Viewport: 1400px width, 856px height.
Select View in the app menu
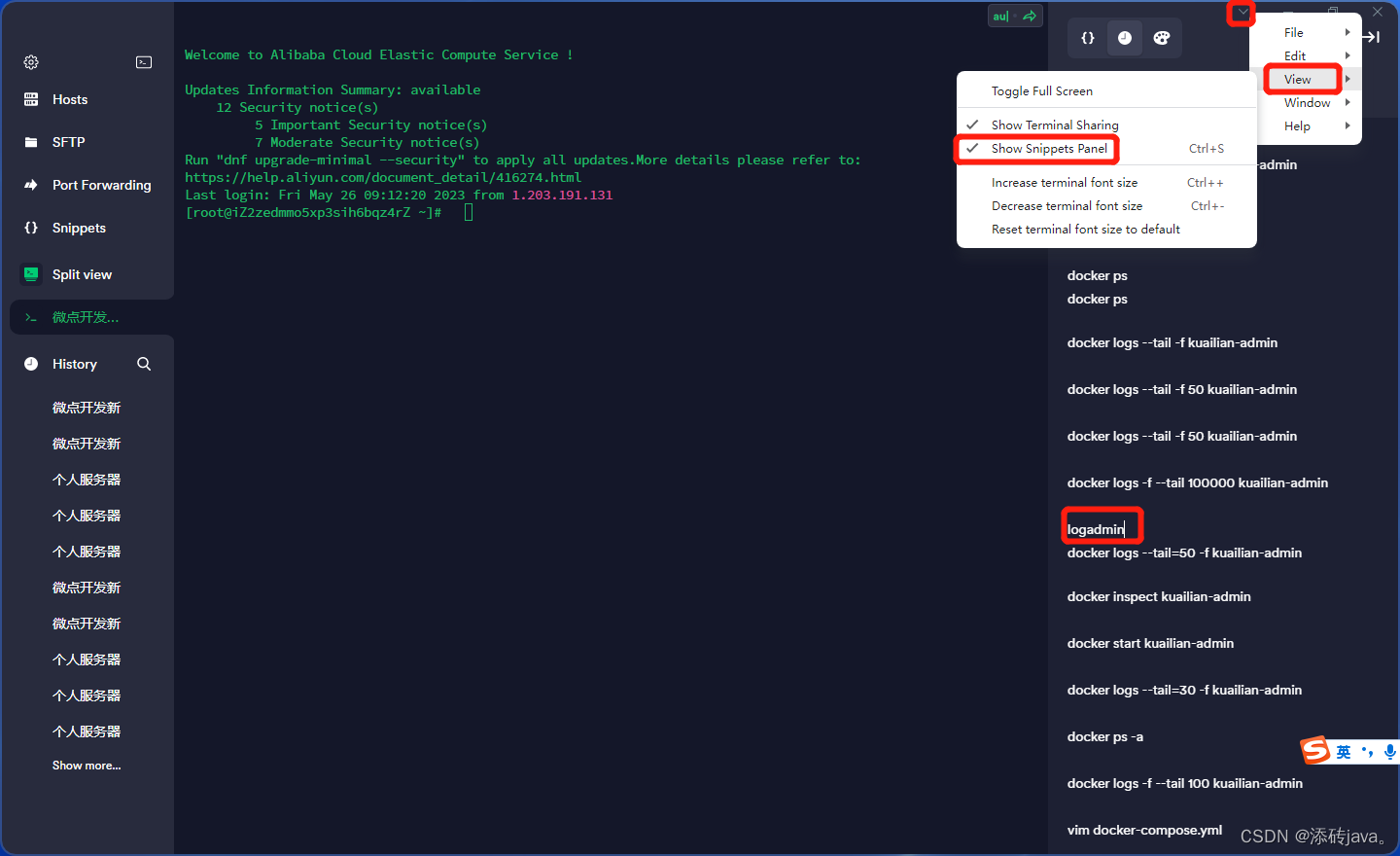point(1301,79)
